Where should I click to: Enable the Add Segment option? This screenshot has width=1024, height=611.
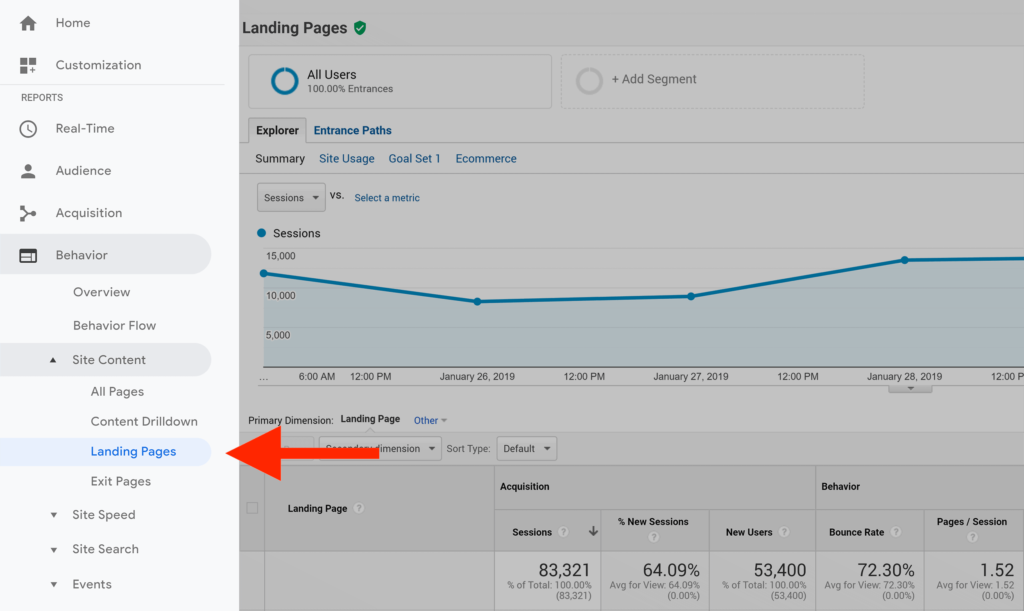[589, 81]
